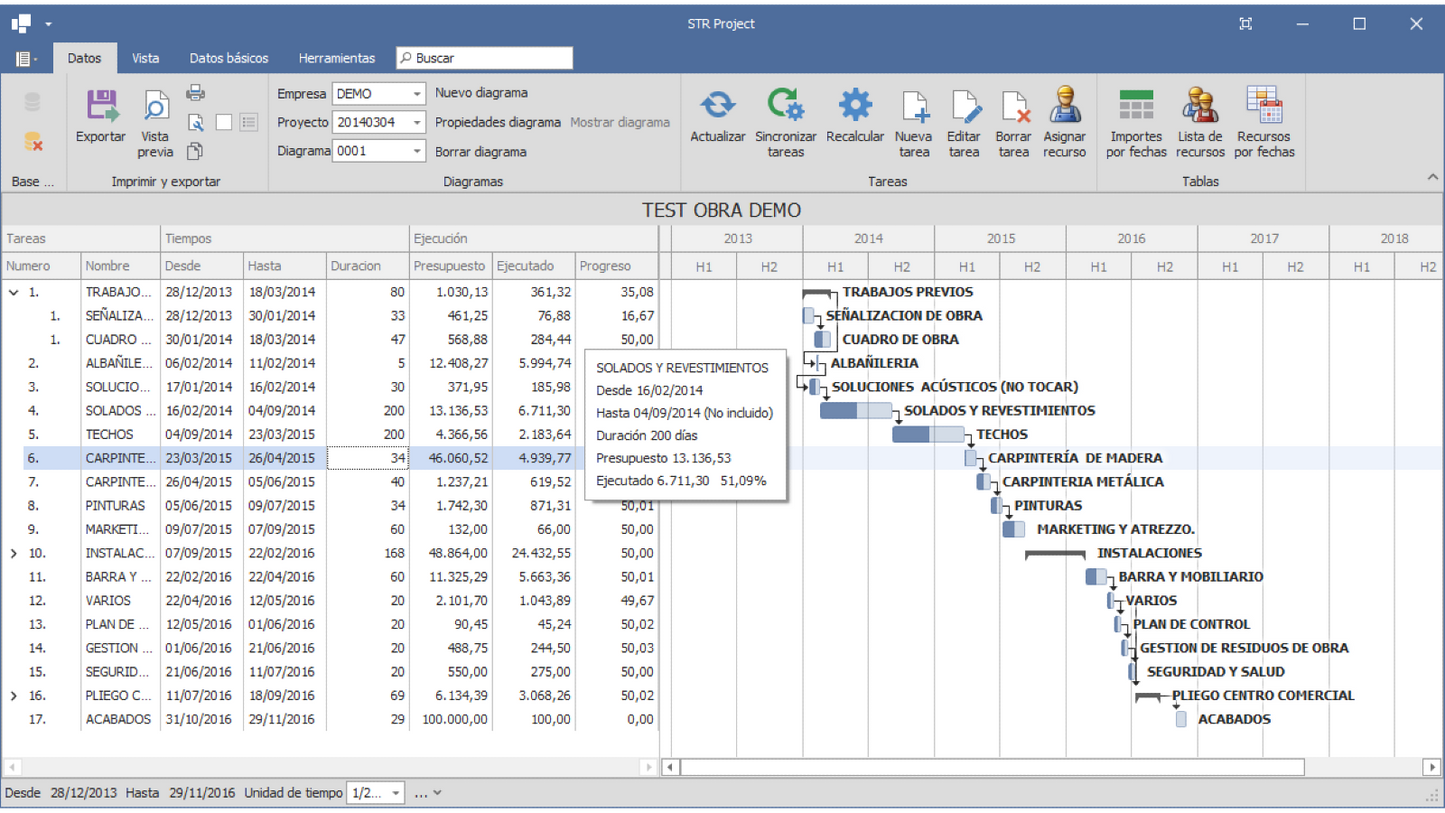Open Asignar recurso worker icon
This screenshot has width=1445, height=813.
[1064, 105]
